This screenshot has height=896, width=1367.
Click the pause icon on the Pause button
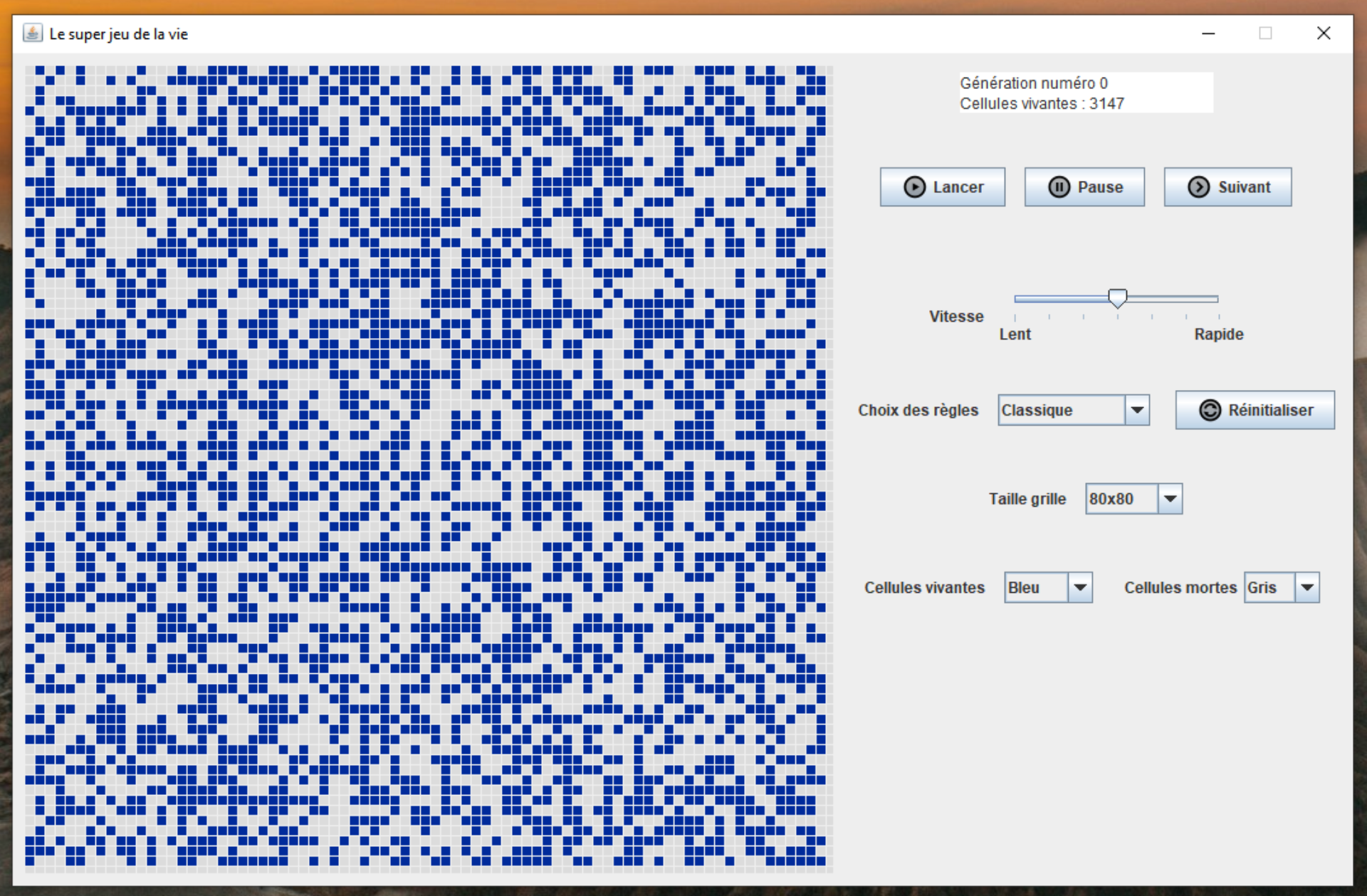(x=1059, y=187)
